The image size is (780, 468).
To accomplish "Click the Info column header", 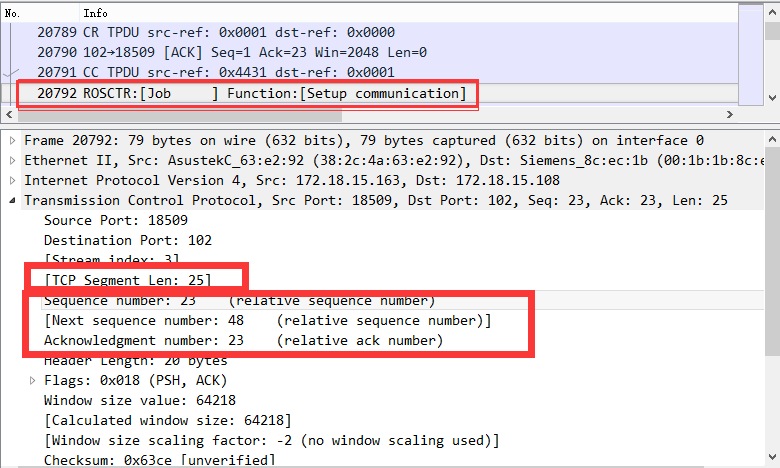I will point(96,13).
